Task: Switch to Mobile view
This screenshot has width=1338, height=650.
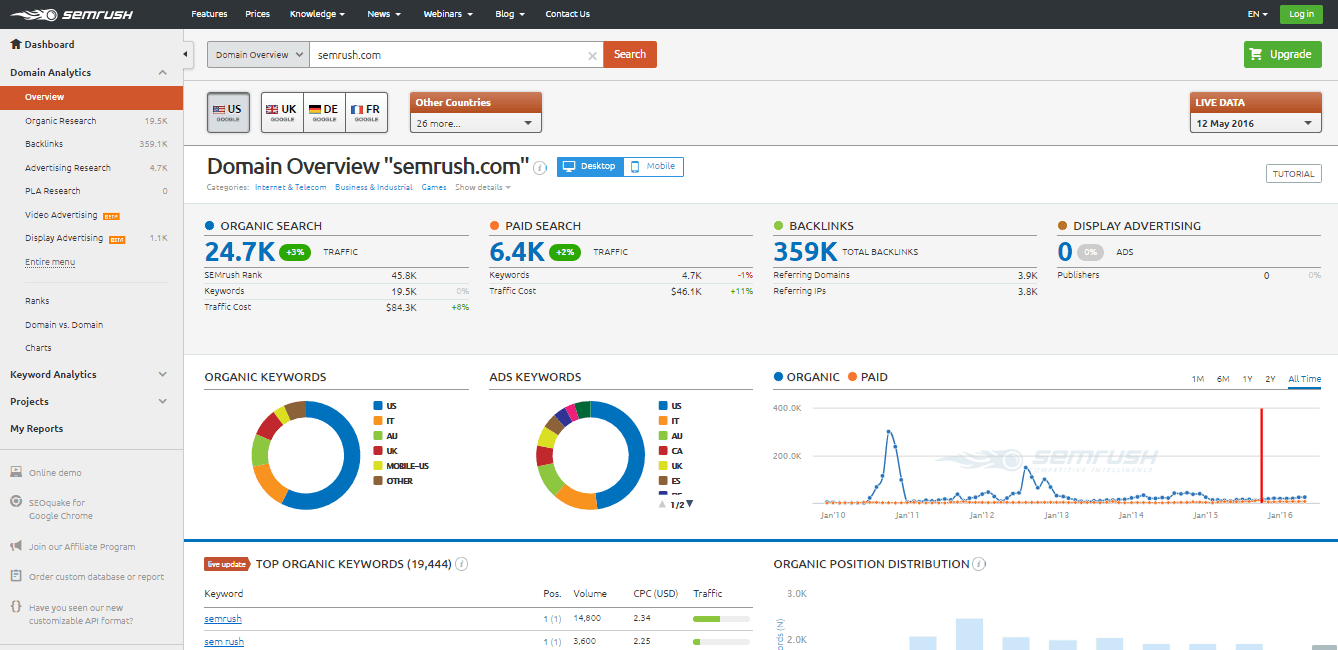Action: coord(654,166)
